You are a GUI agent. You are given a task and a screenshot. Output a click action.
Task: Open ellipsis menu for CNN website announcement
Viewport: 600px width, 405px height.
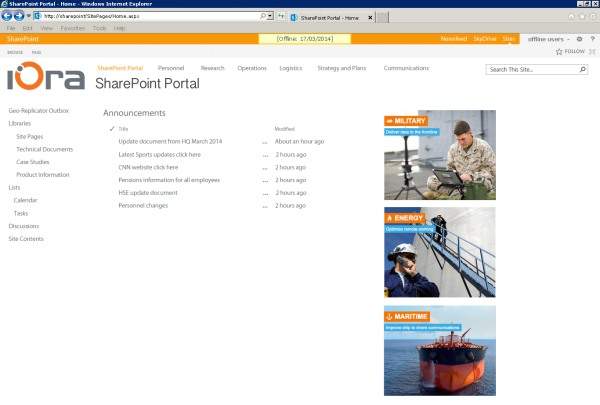[x=265, y=168]
